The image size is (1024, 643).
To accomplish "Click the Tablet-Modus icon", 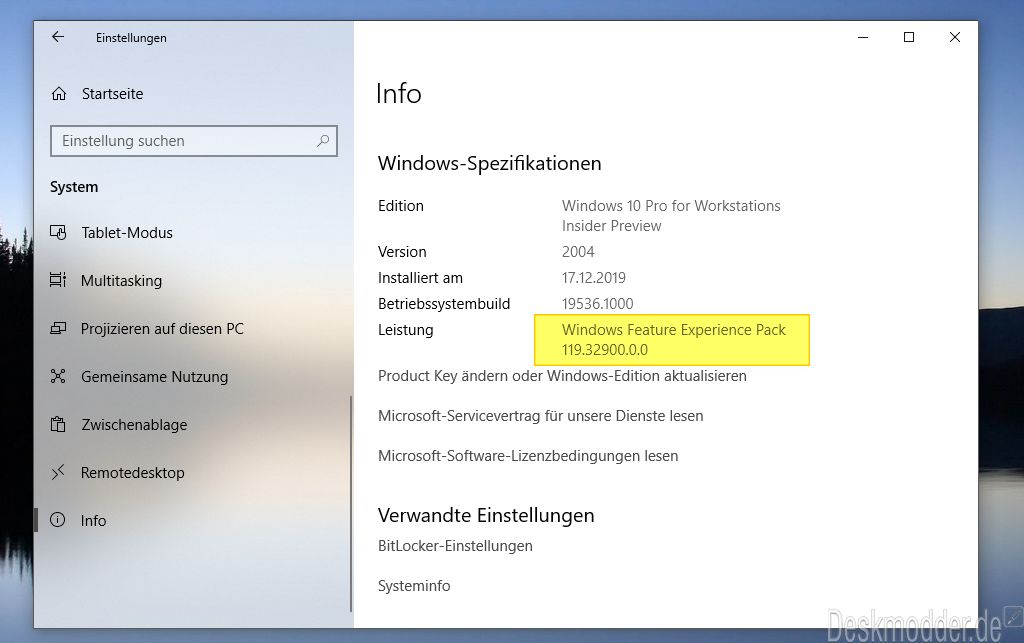I will tap(58, 232).
